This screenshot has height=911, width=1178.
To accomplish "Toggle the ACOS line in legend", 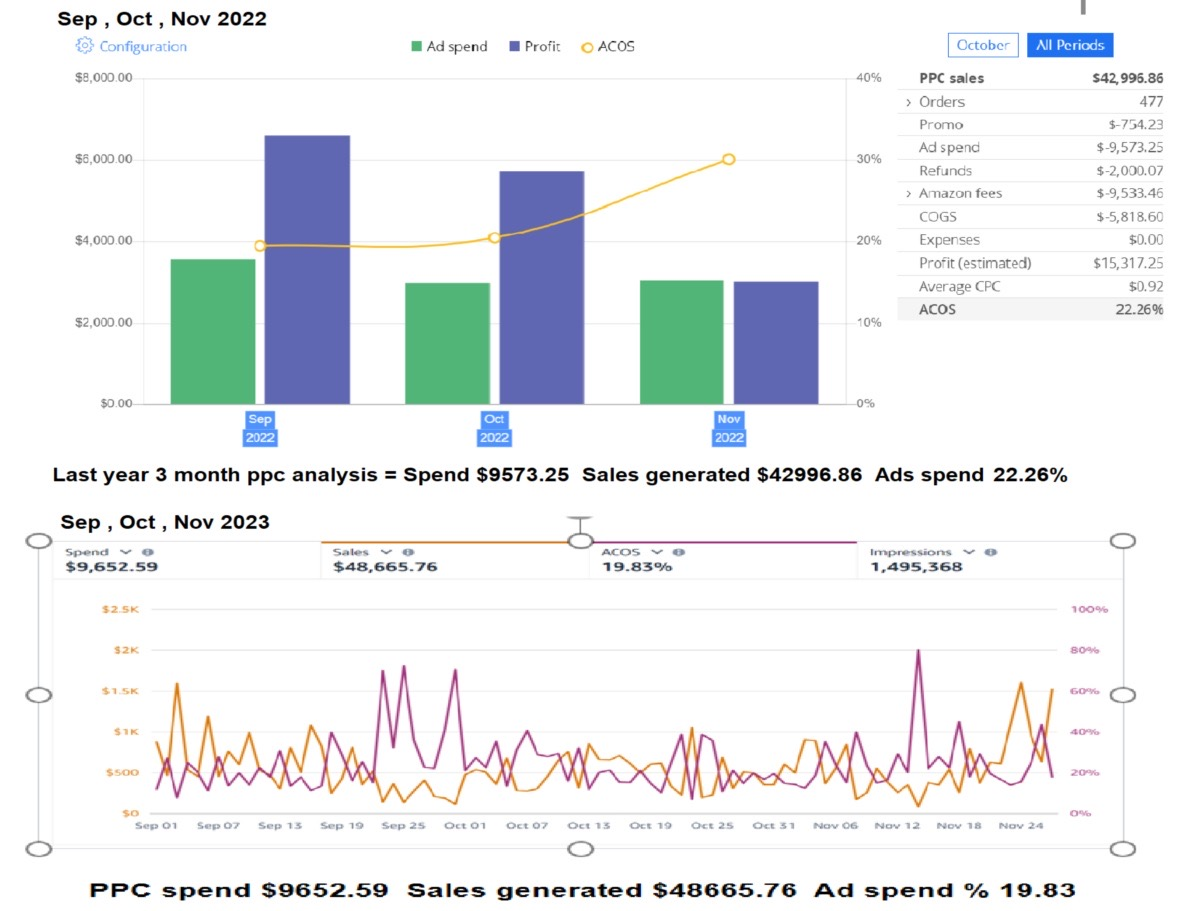I will pyautogui.click(x=608, y=46).
